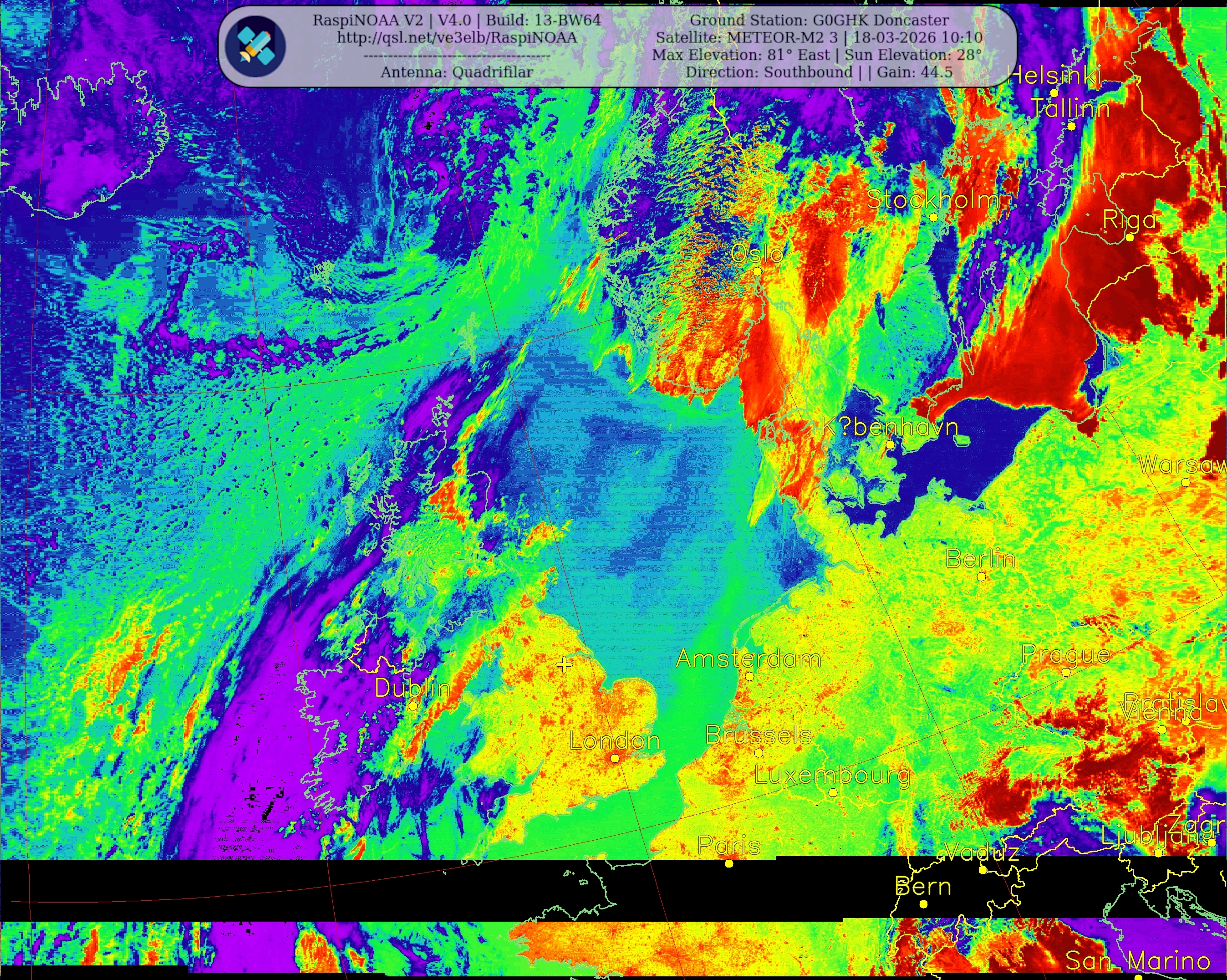1227x980 pixels.
Task: Click the Satellite METEOR-M2 3 info line
Action: pyautogui.click(x=819, y=37)
